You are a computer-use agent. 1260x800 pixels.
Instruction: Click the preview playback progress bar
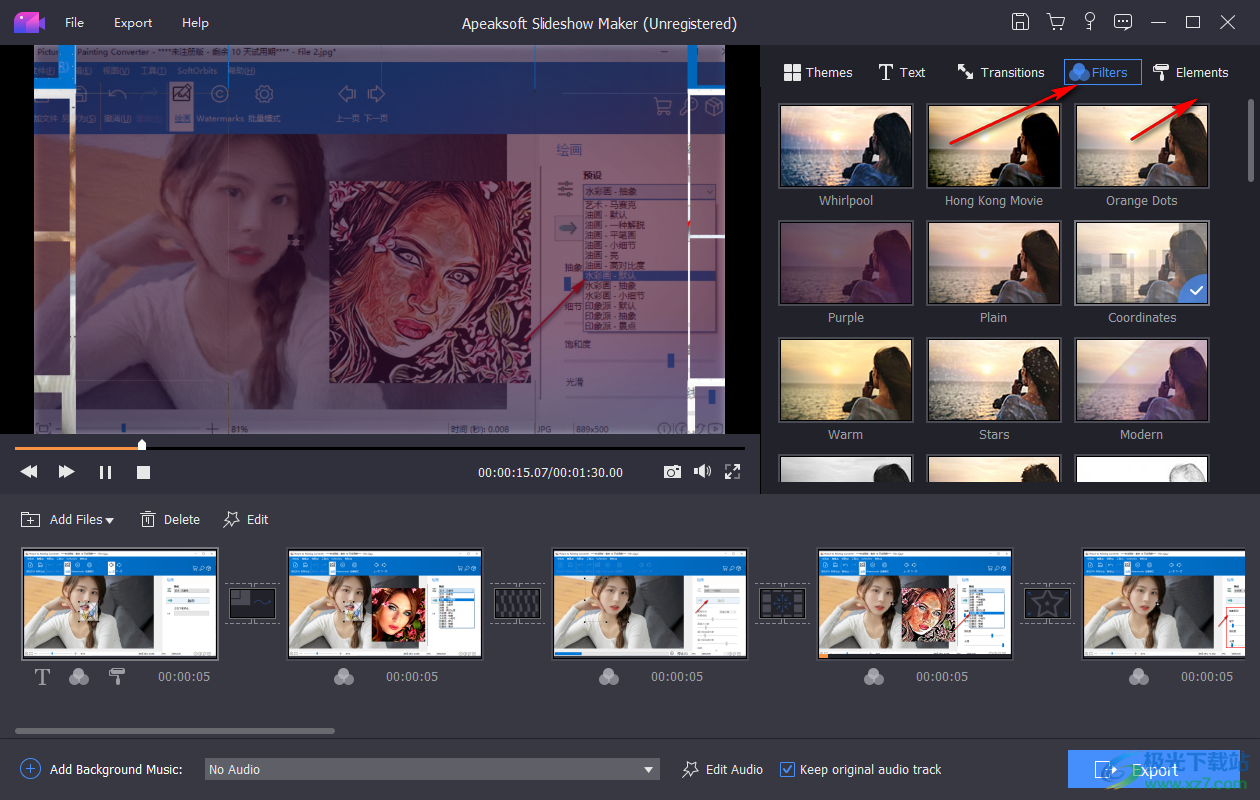click(x=380, y=447)
